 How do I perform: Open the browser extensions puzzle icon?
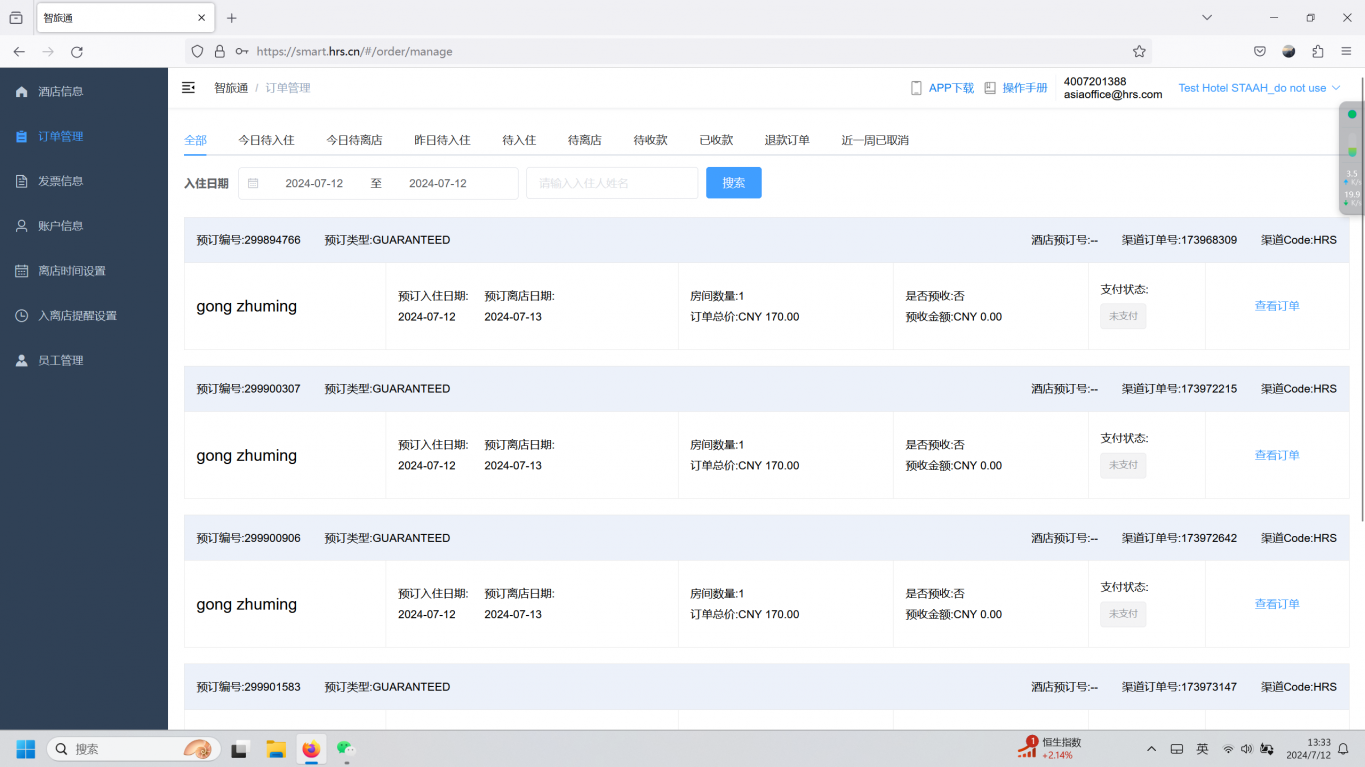tap(1317, 51)
